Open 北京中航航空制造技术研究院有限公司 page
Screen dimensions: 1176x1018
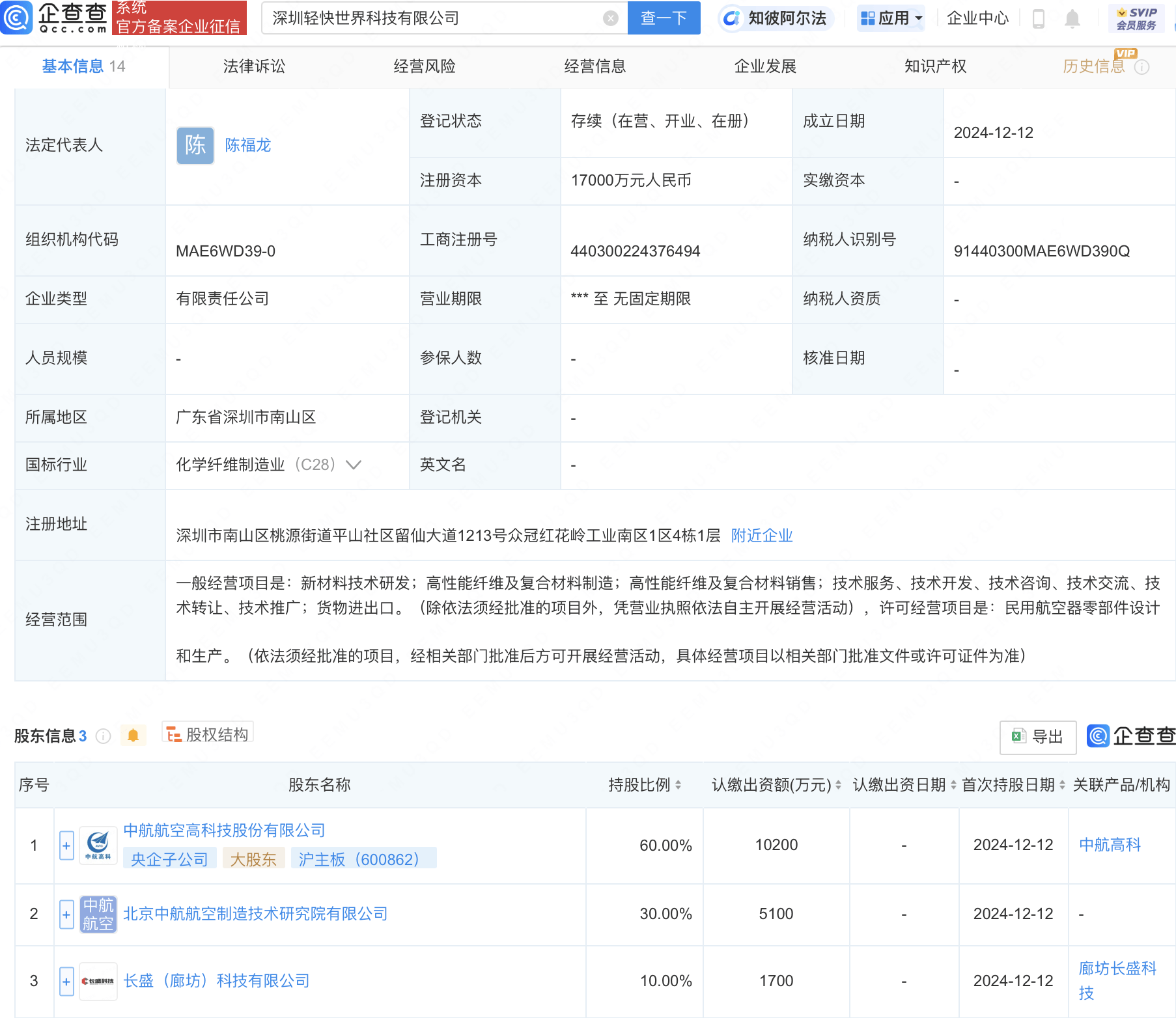(x=255, y=914)
